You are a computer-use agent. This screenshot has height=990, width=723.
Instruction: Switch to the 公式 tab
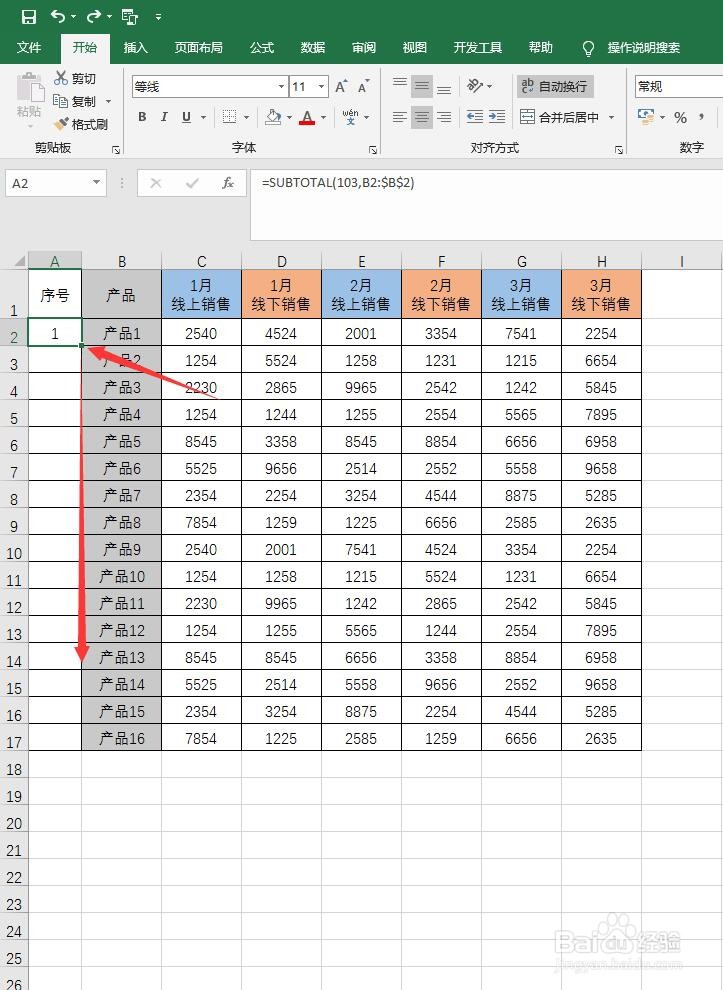261,47
